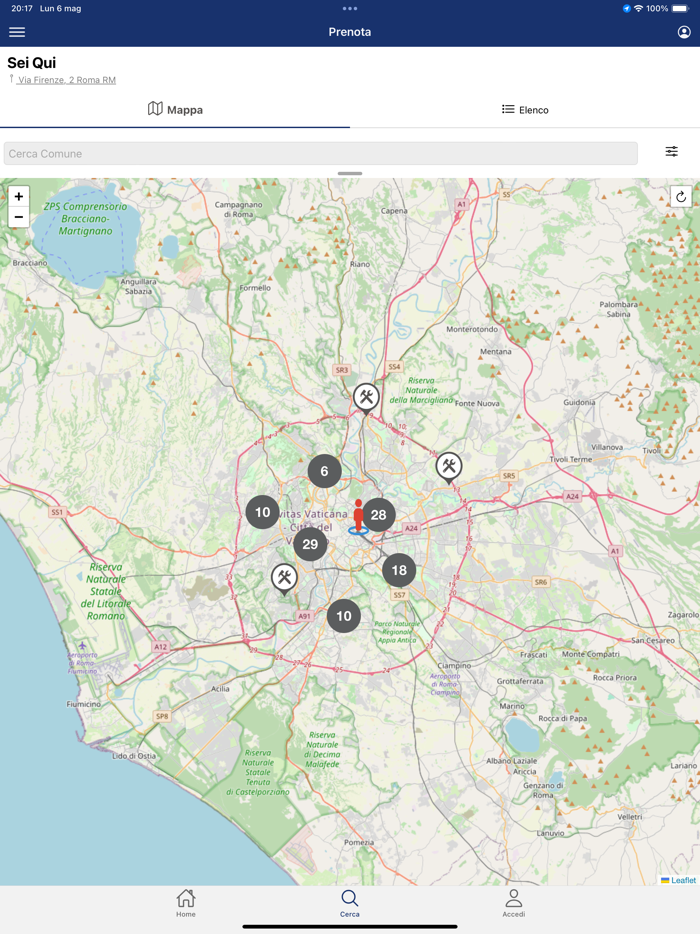This screenshot has width=700, height=934.
Task: Open the filter settings sliders icon
Action: click(671, 151)
